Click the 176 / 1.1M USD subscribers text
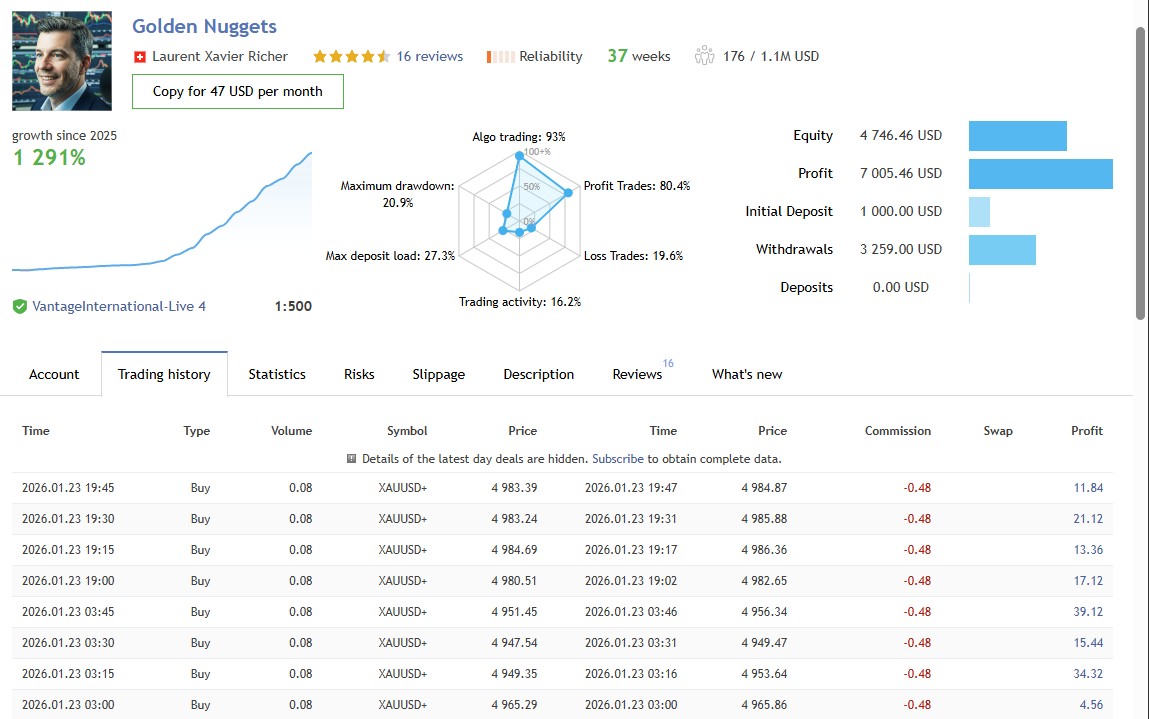The image size is (1149, 719). pyautogui.click(x=771, y=56)
